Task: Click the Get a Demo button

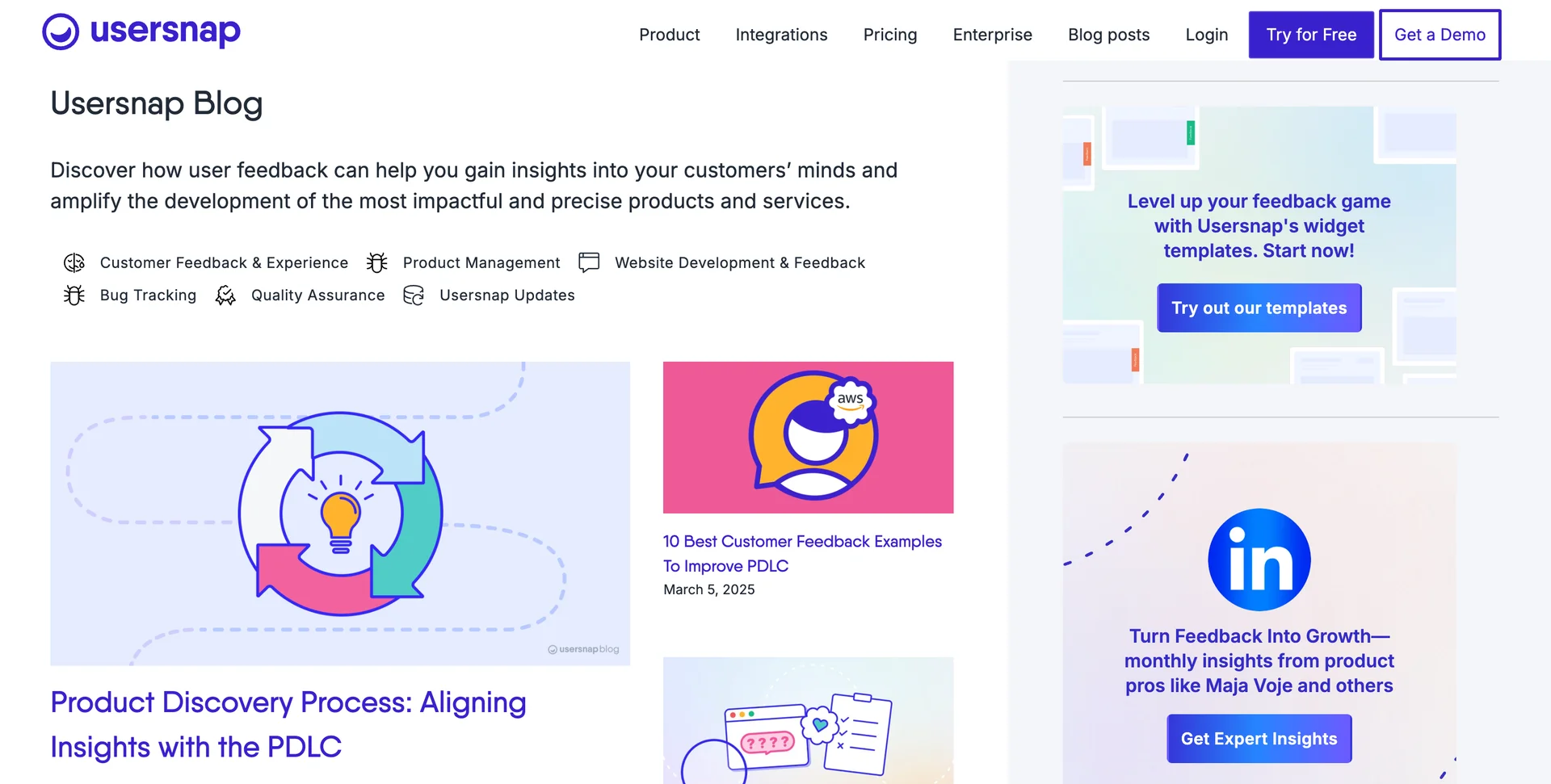Action: click(1440, 35)
